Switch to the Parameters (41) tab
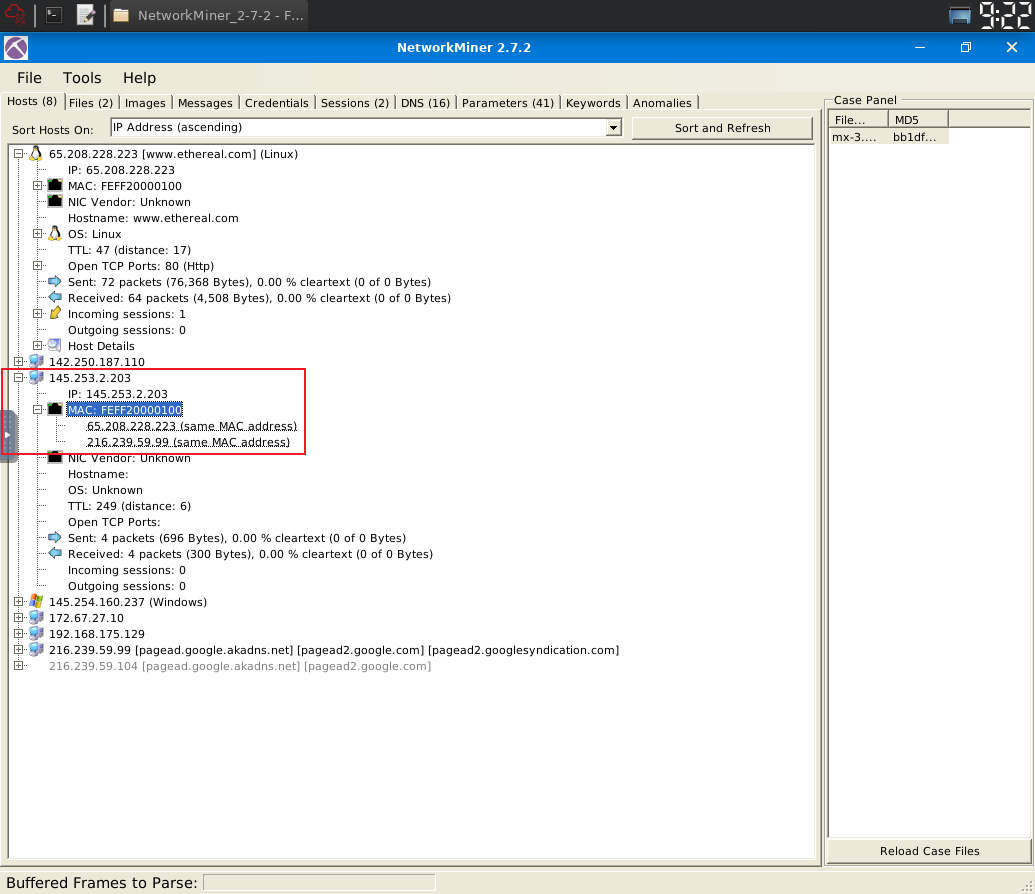 click(508, 102)
